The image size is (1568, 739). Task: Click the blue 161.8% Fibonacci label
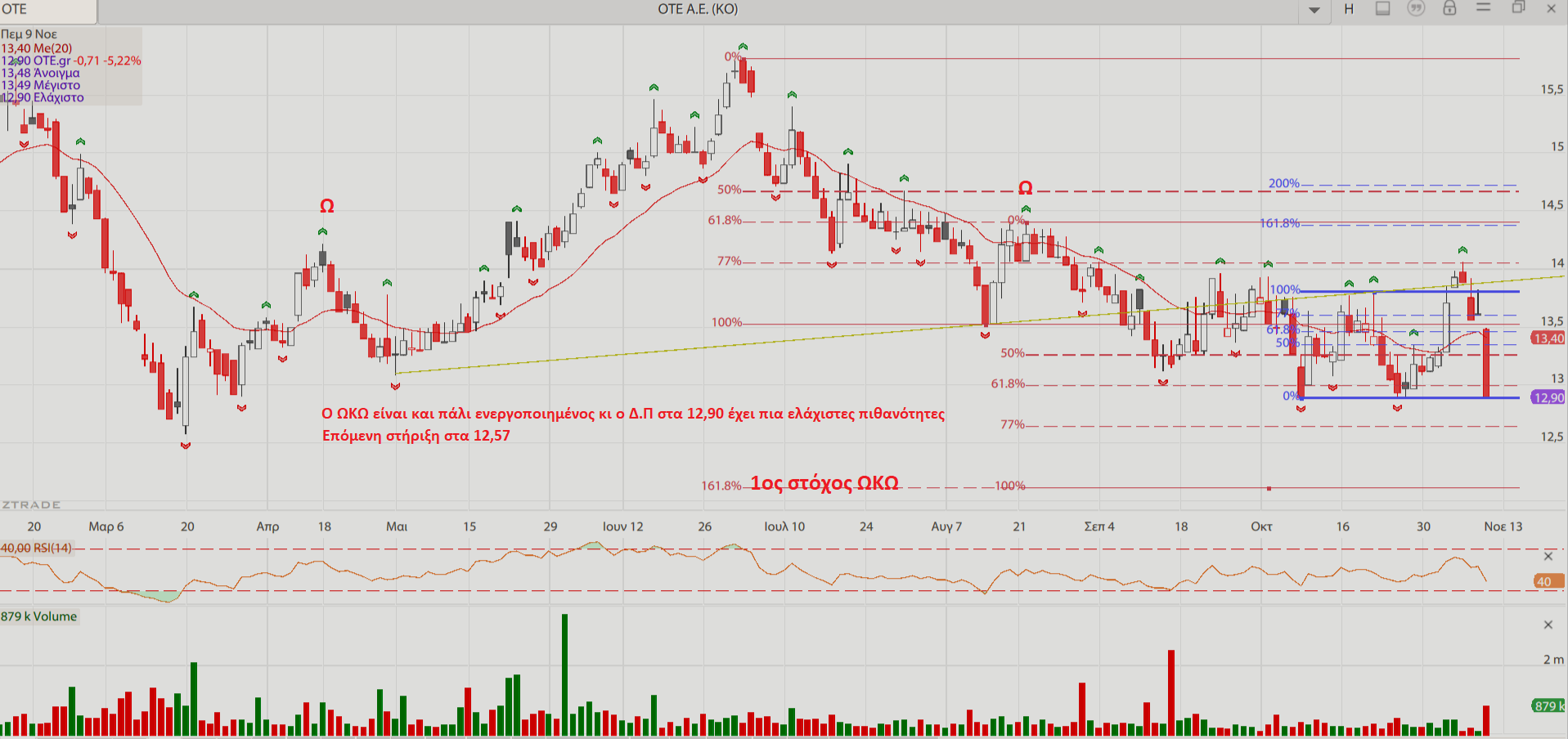pyautogui.click(x=1279, y=223)
